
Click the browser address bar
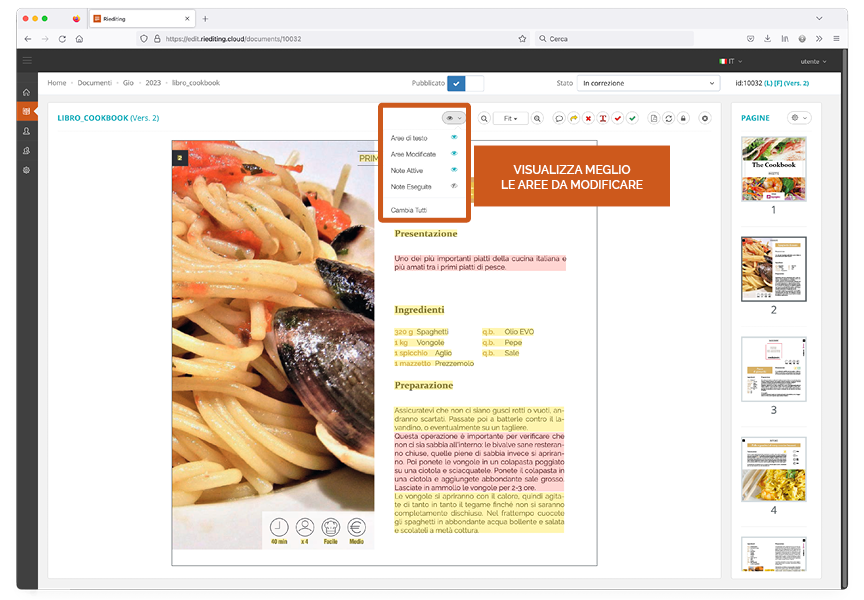pos(330,38)
